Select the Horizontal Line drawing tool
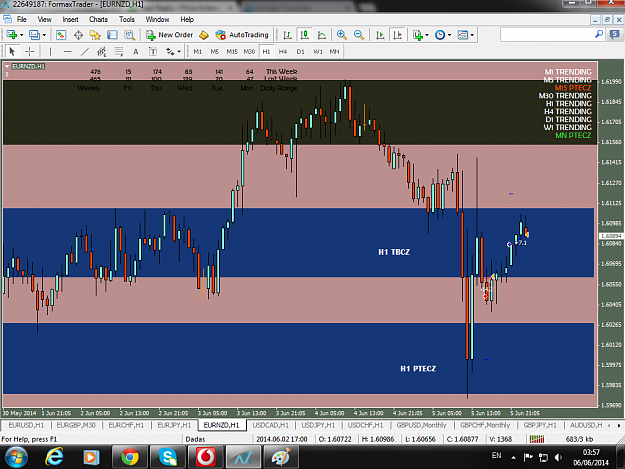This screenshot has height=469, width=625. pos(67,51)
